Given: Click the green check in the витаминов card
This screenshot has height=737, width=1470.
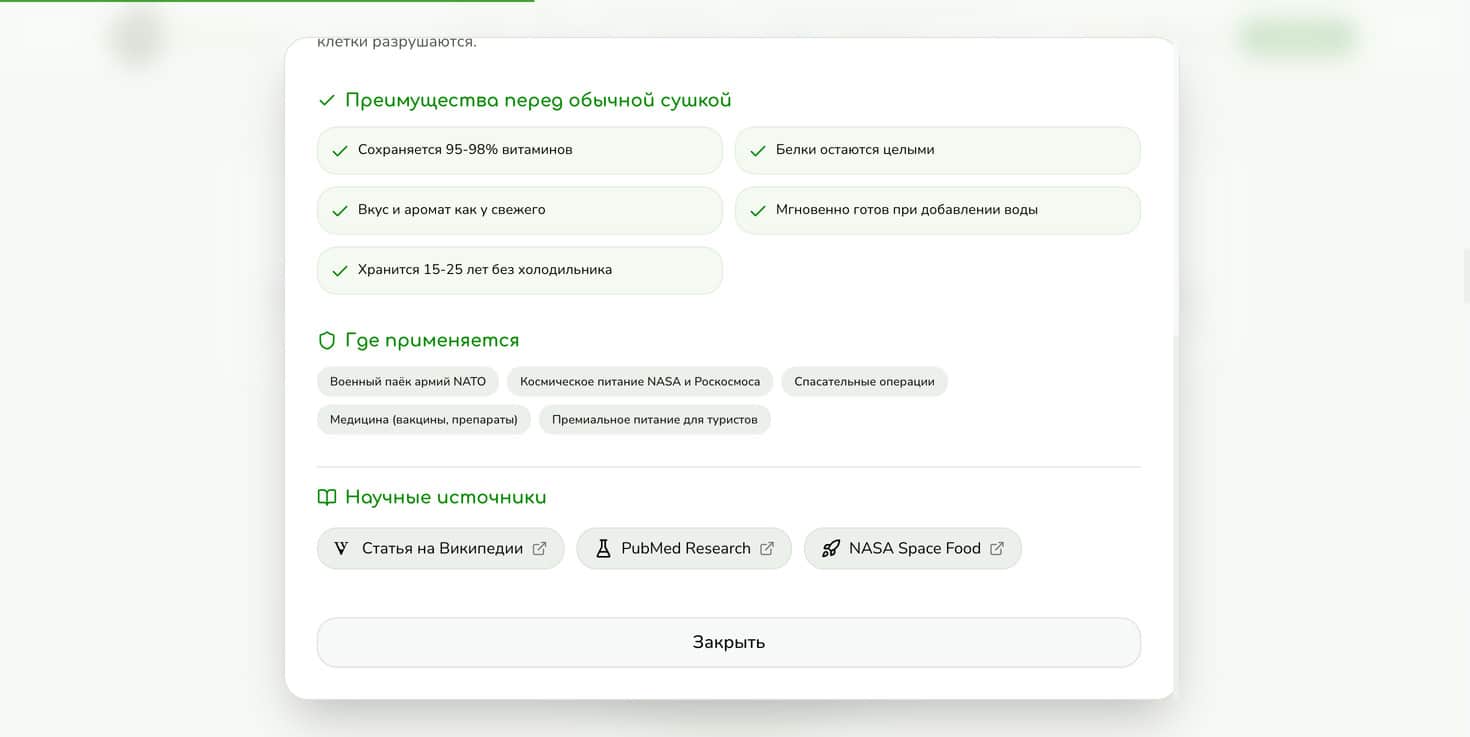Looking at the screenshot, I should pyautogui.click(x=339, y=150).
